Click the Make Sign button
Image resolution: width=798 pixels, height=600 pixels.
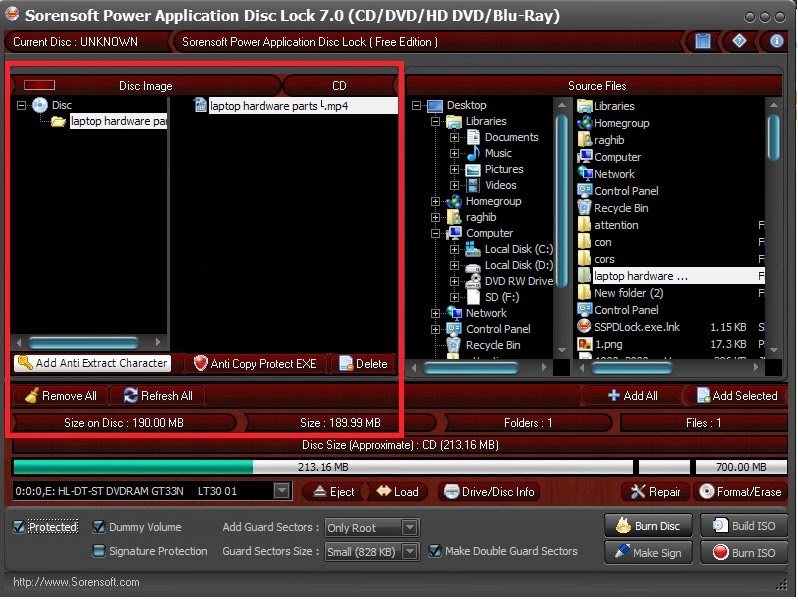tap(648, 553)
